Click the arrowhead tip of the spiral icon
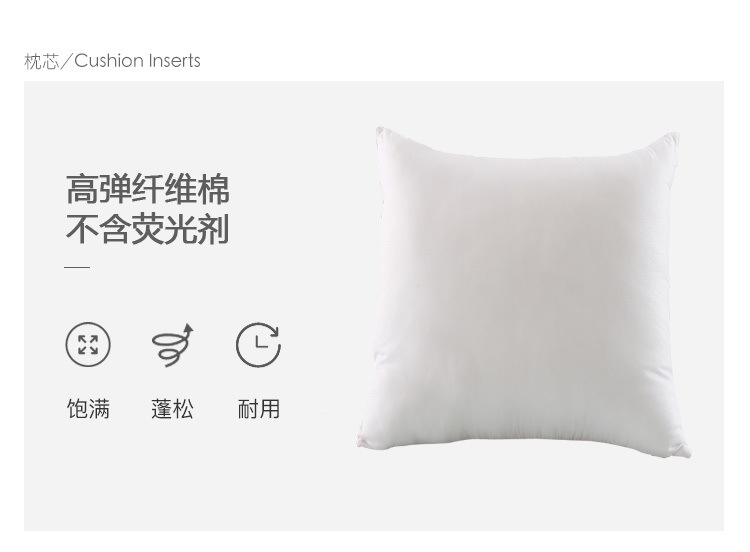The width and height of the screenshot is (750, 552). 189,328
